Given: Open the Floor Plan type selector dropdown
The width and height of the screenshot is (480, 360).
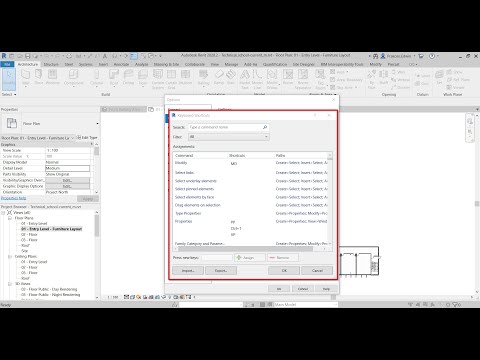Looking at the screenshot, I should [x=97, y=124].
